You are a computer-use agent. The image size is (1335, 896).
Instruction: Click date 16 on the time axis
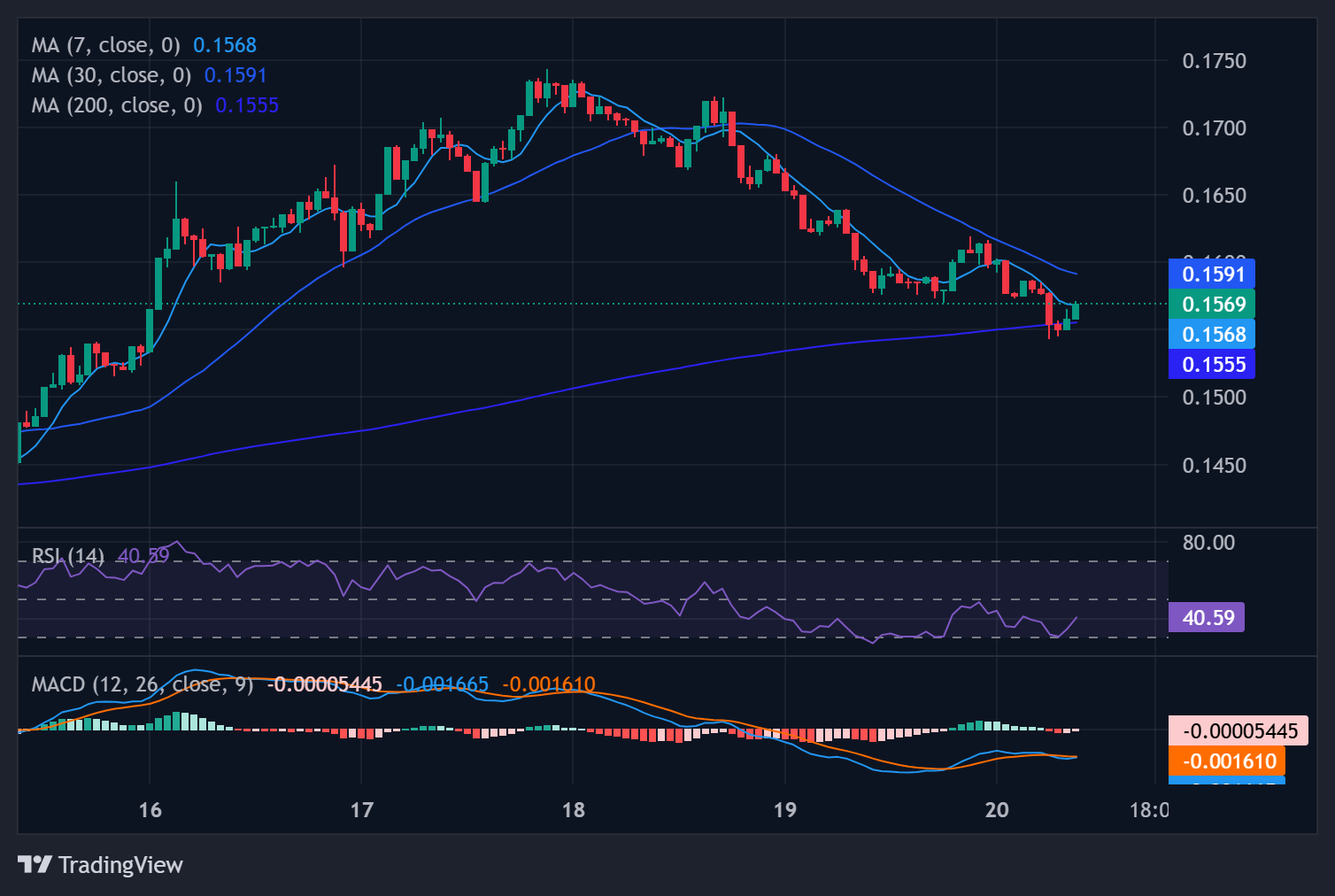[150, 810]
